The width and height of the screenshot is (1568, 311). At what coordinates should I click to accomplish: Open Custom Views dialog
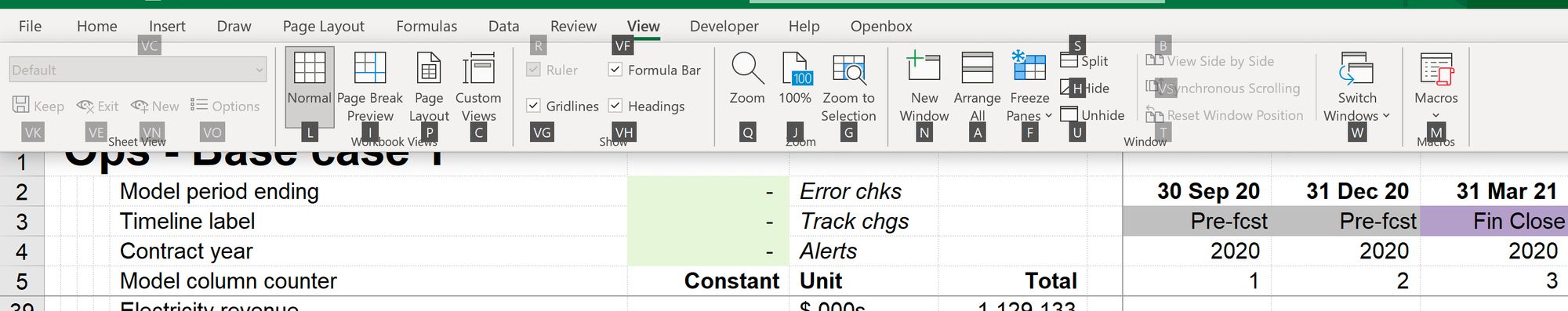point(478,68)
